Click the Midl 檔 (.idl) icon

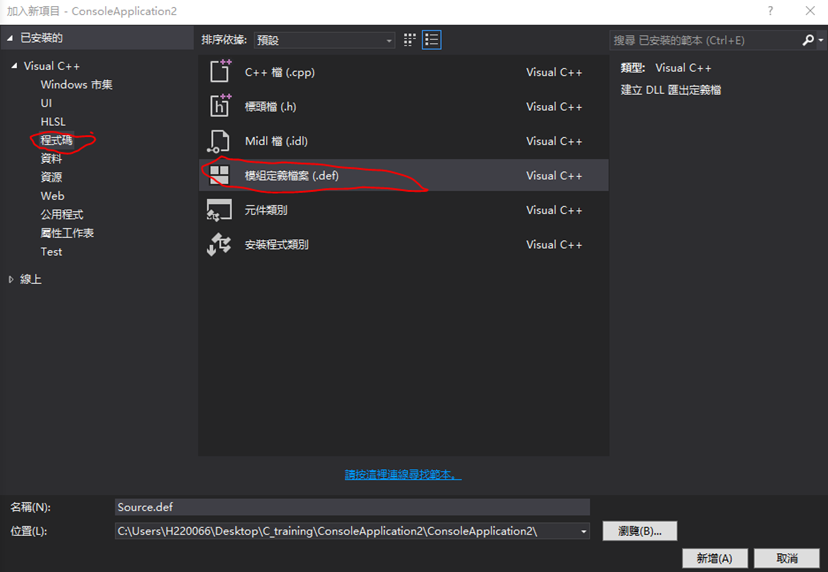[219, 141]
